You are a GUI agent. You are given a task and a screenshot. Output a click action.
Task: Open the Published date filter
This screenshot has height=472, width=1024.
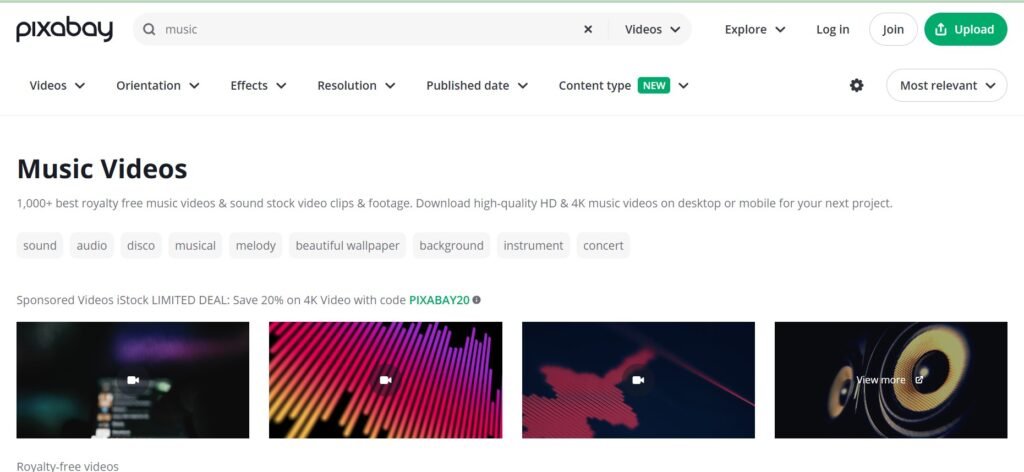[x=477, y=86]
